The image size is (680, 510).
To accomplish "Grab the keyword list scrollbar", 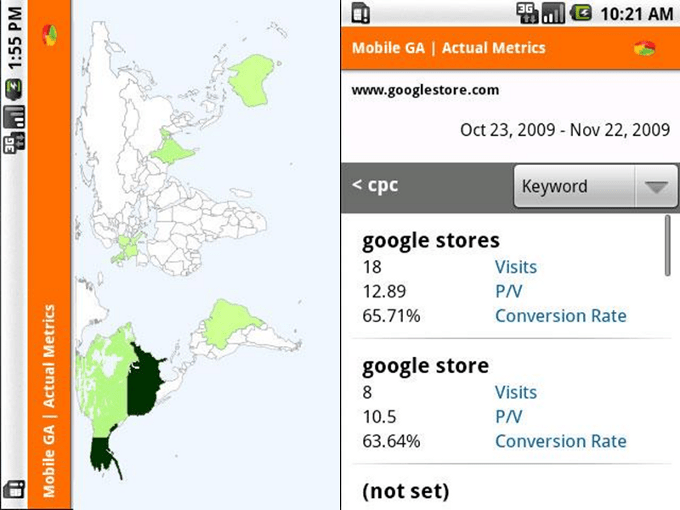I will coord(668,246).
